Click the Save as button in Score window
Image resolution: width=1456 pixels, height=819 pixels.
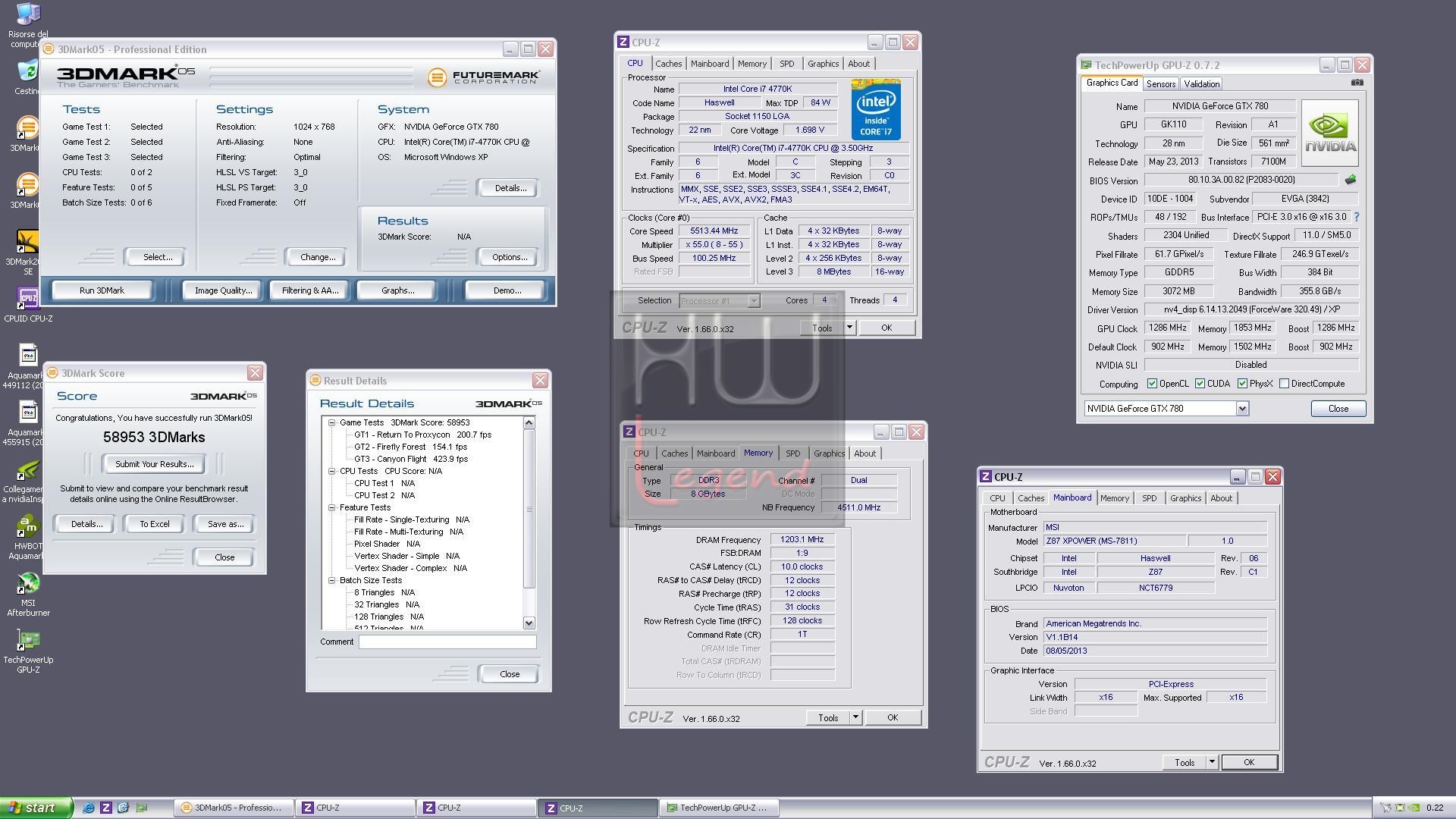pyautogui.click(x=225, y=524)
